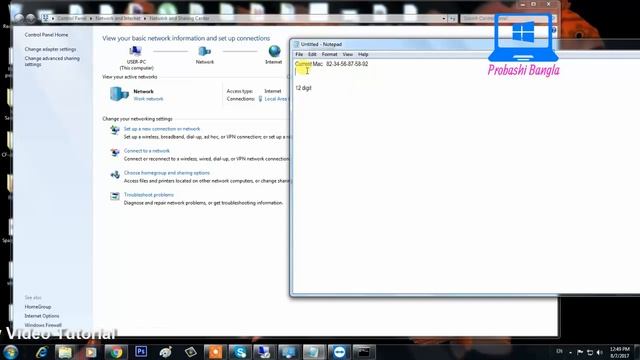The width and height of the screenshot is (640, 360).
Task: Click the Network icon in map
Action: [204, 51]
